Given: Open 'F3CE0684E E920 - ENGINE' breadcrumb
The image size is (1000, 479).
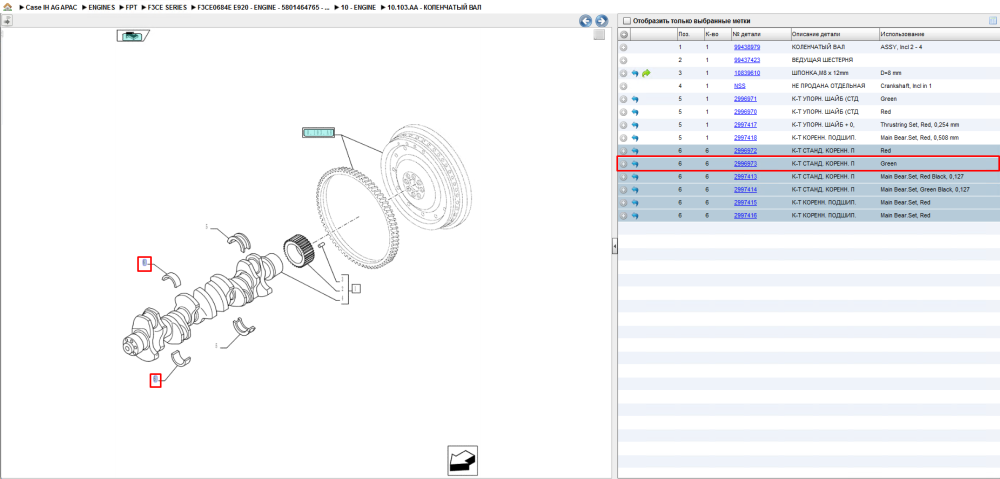Looking at the screenshot, I should point(265,7).
